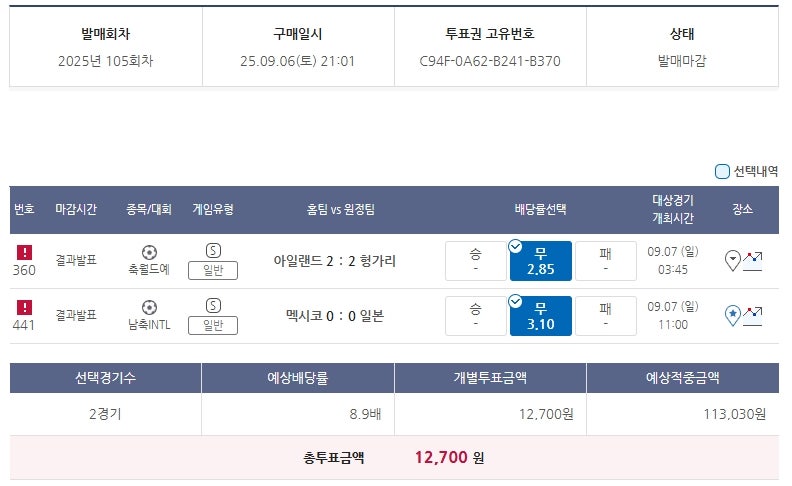This screenshot has height=486, width=792.
Task: Click the star location pin for match 441
Action: (x=733, y=316)
